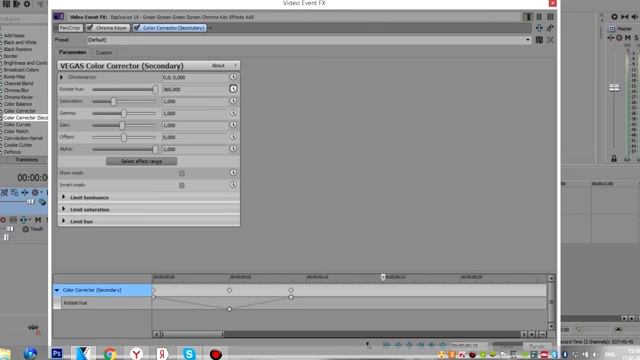Expand the Limit luminance section
Screen dimensions: 640x360
click(x=64, y=197)
